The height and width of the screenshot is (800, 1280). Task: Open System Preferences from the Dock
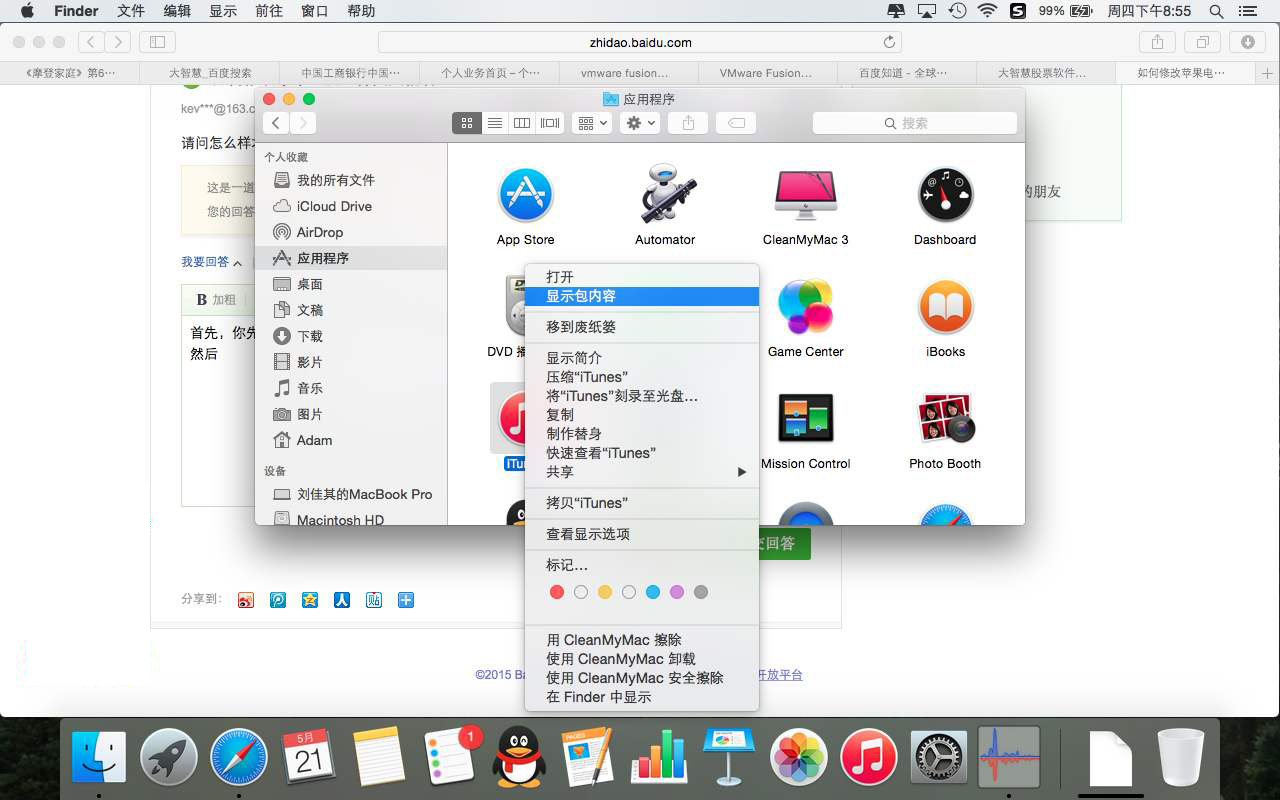coord(938,757)
